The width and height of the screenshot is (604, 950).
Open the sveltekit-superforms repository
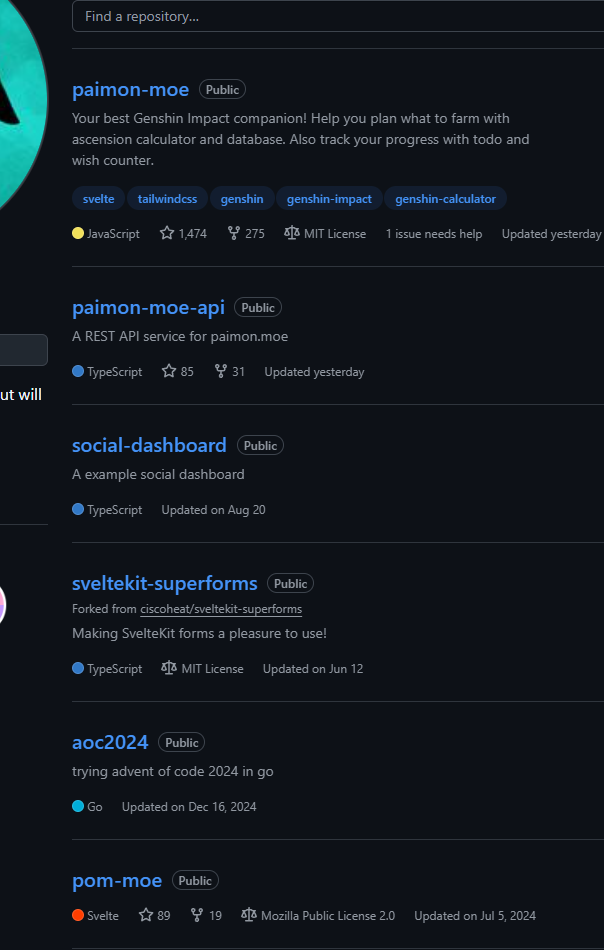(x=165, y=583)
